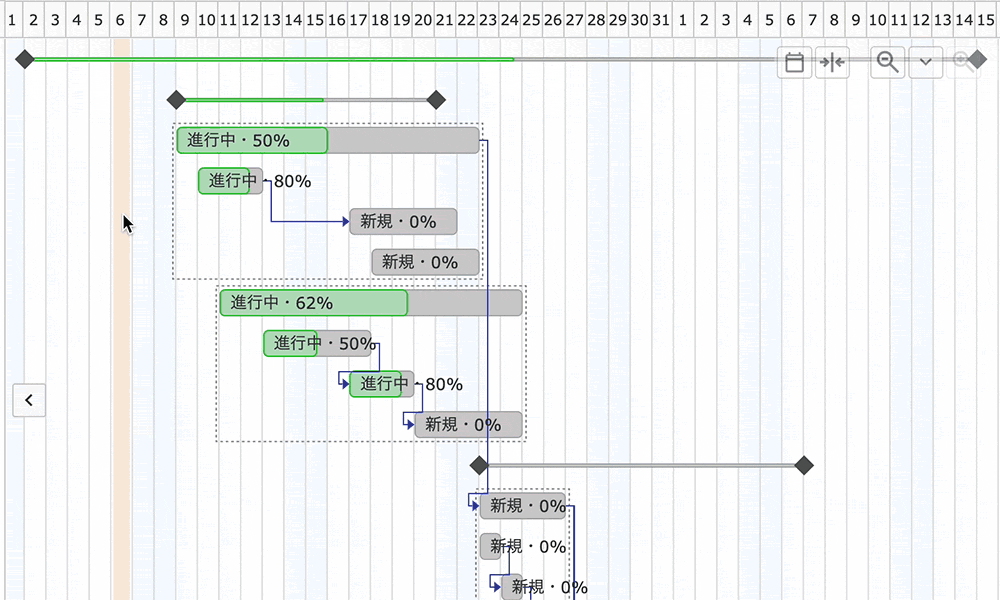The height and width of the screenshot is (600, 1000).
Task: Click the auto-fit zoom icon with inward arrows
Action: click(x=832, y=62)
